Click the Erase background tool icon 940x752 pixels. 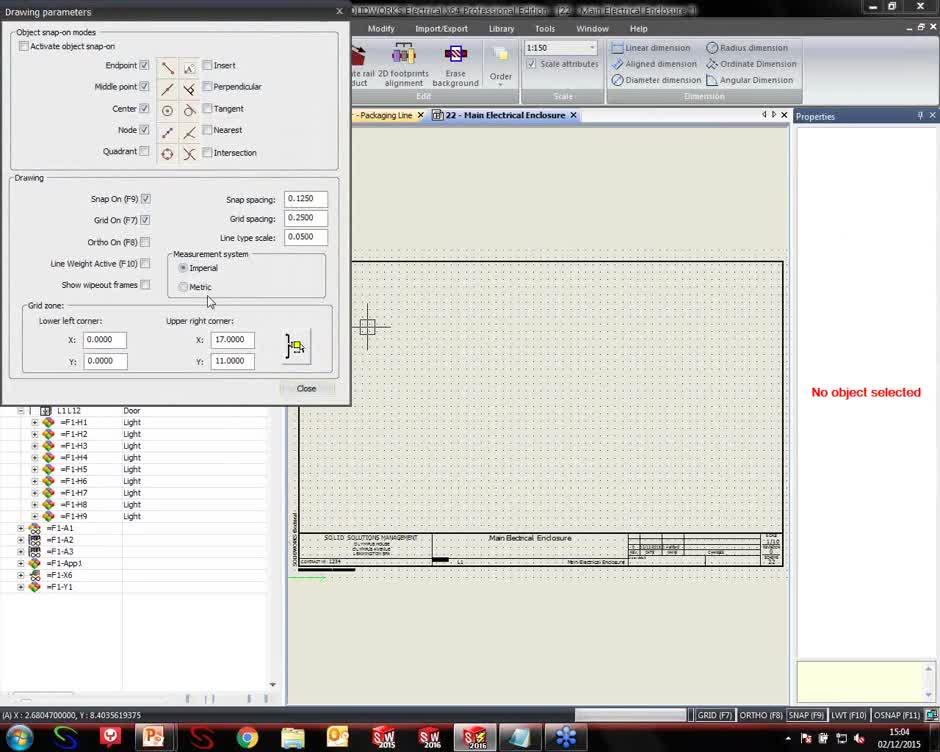(x=455, y=54)
